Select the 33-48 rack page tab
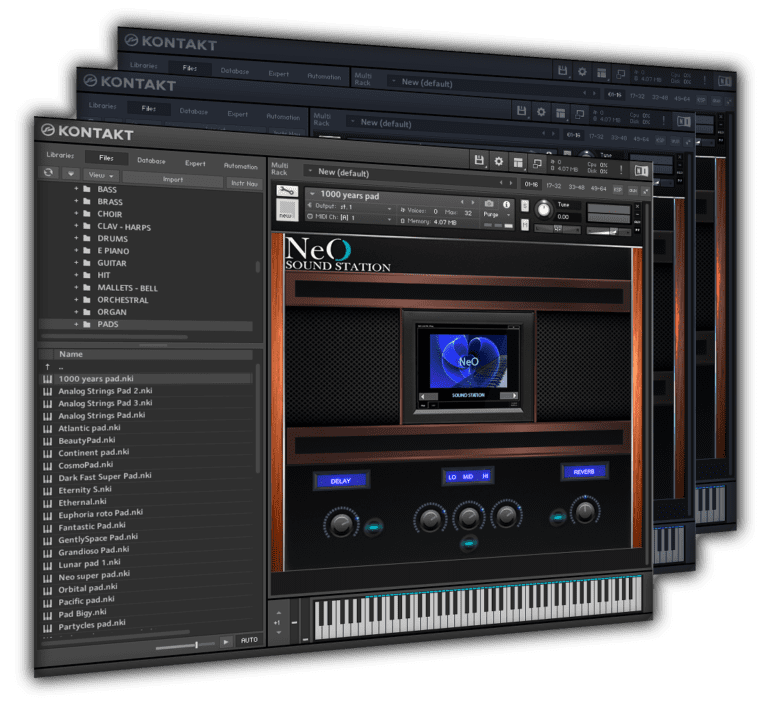Screen dimensions: 768x726 tap(576, 187)
